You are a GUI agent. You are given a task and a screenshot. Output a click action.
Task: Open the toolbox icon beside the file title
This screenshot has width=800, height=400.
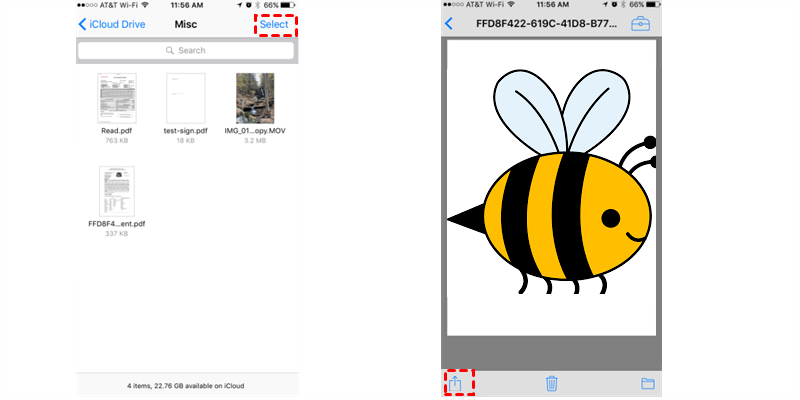click(640, 24)
